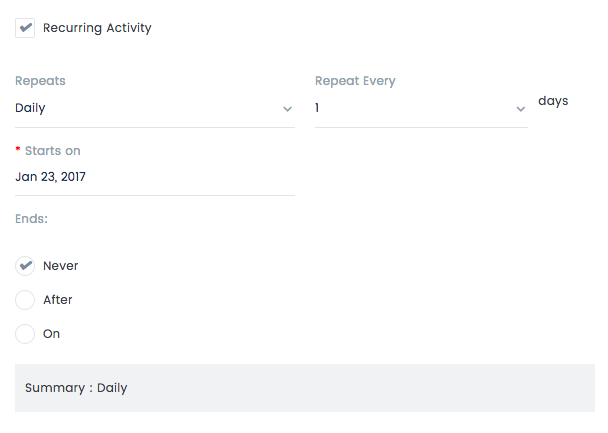Open the Repeat Every dropdown showing 1

click(421, 108)
